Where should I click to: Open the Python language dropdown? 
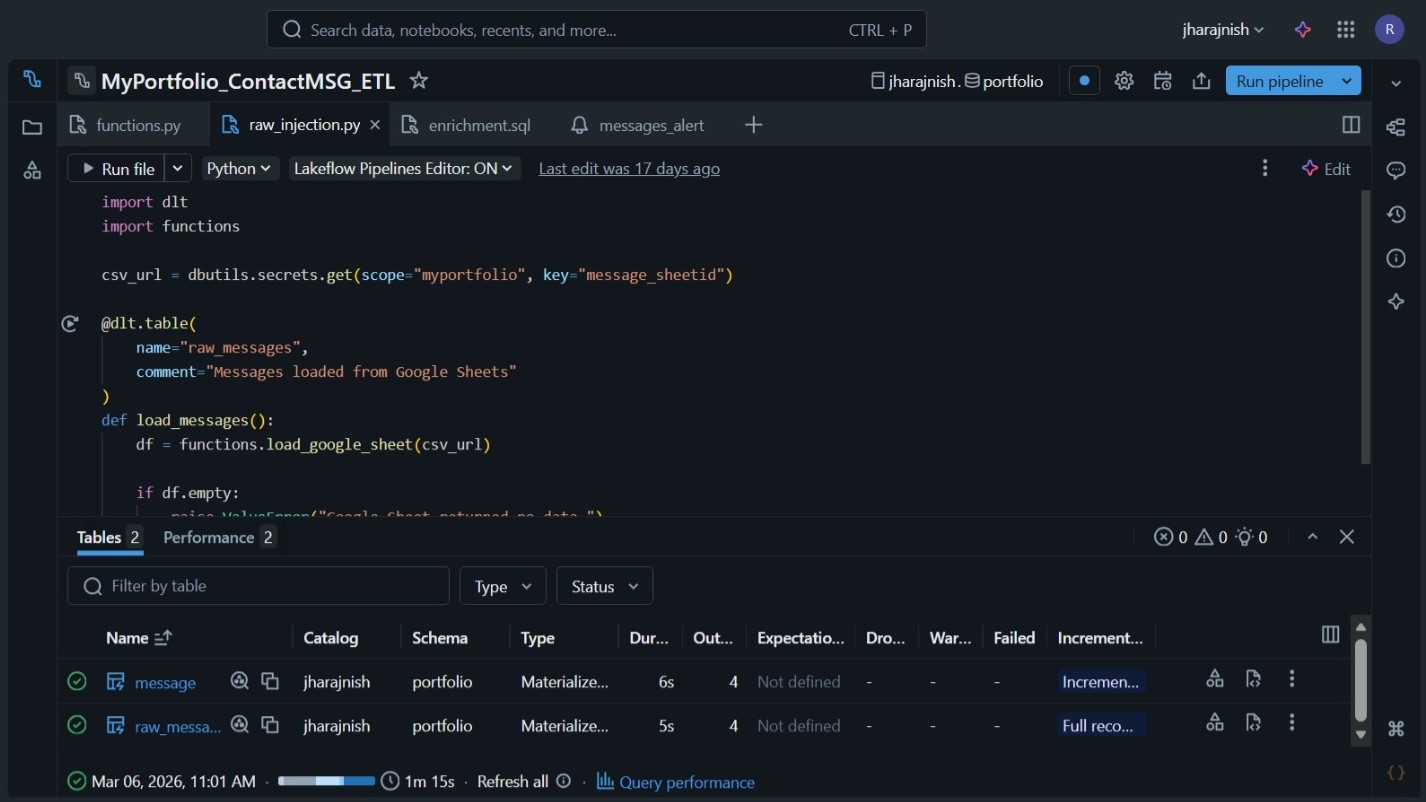pyautogui.click(x=239, y=169)
